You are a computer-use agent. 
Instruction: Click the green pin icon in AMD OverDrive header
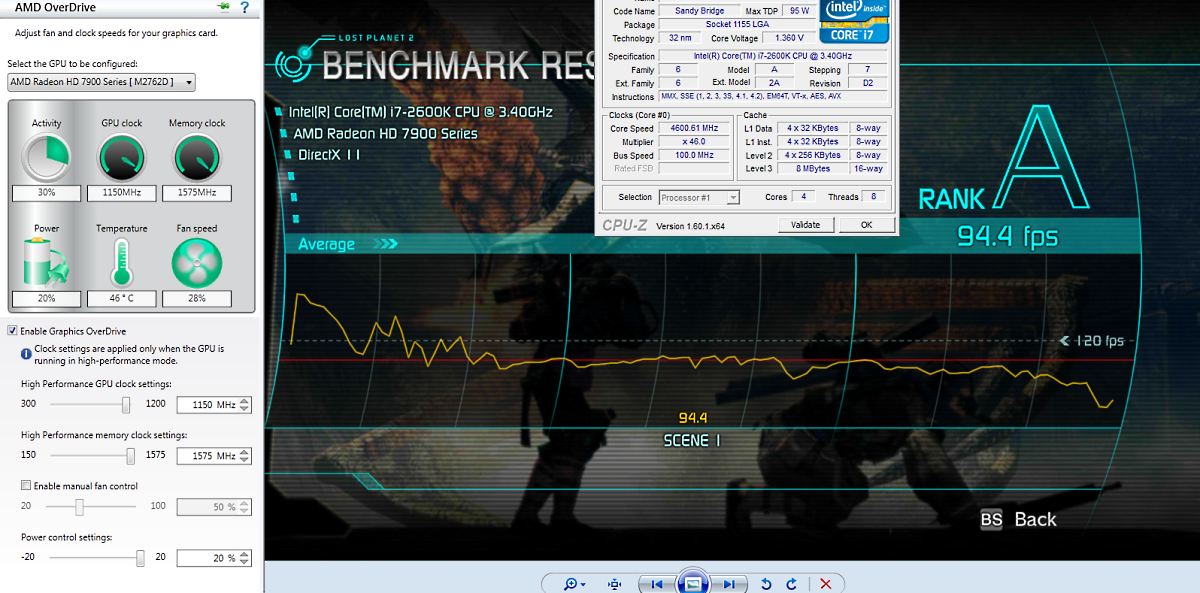(x=222, y=8)
